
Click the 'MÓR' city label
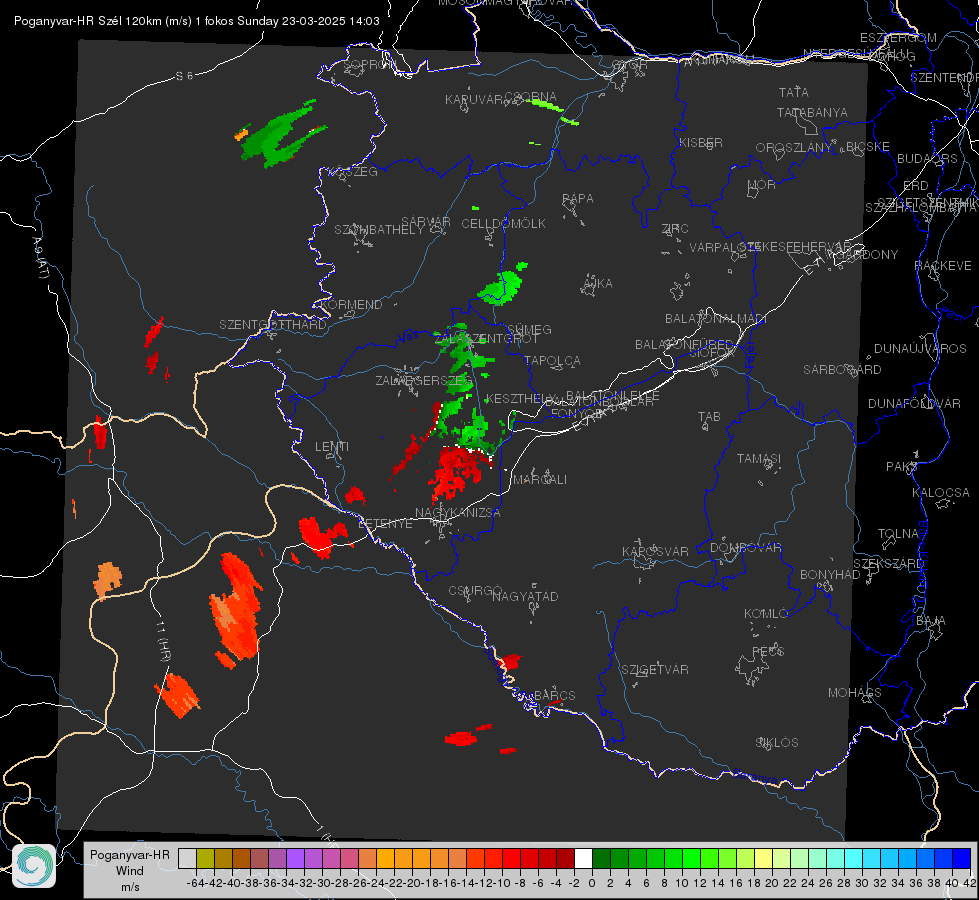tap(761, 184)
